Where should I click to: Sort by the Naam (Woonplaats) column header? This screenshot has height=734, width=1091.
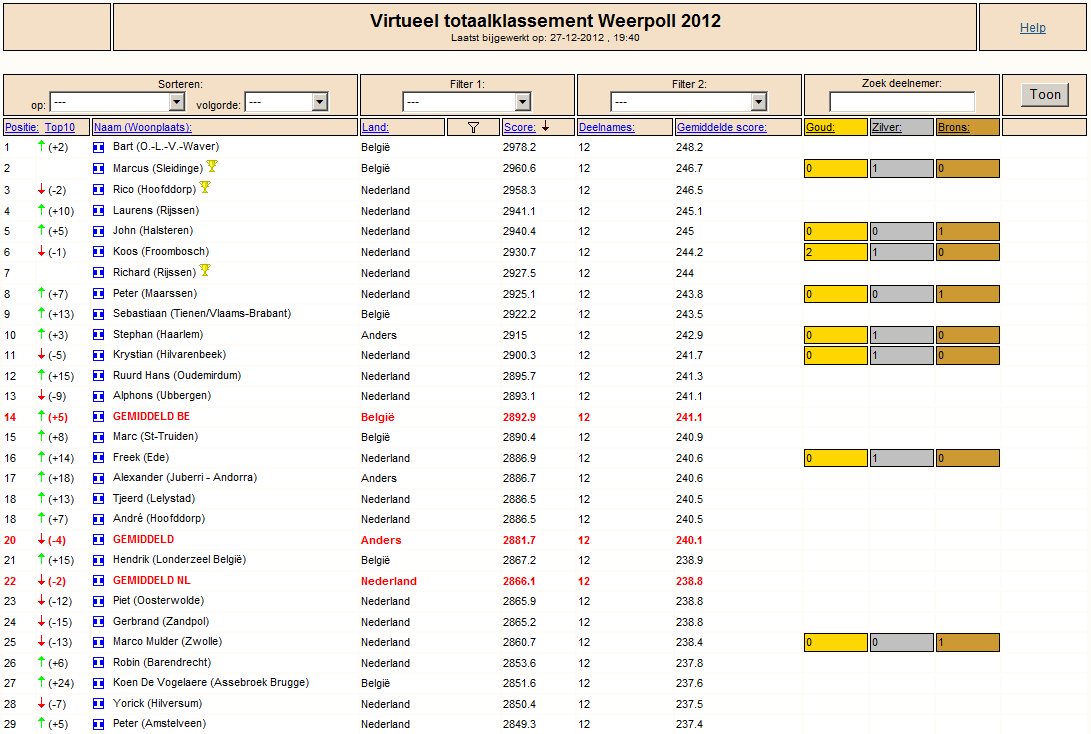point(143,127)
